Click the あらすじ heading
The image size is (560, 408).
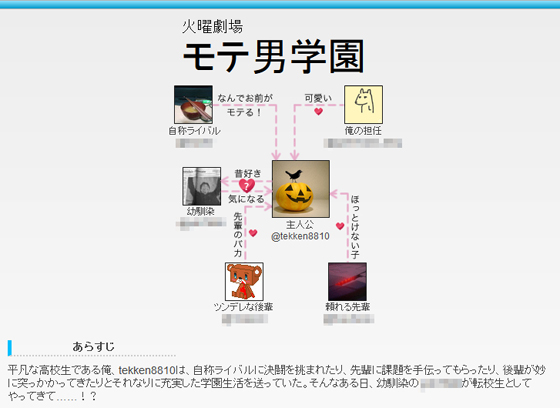(94, 347)
